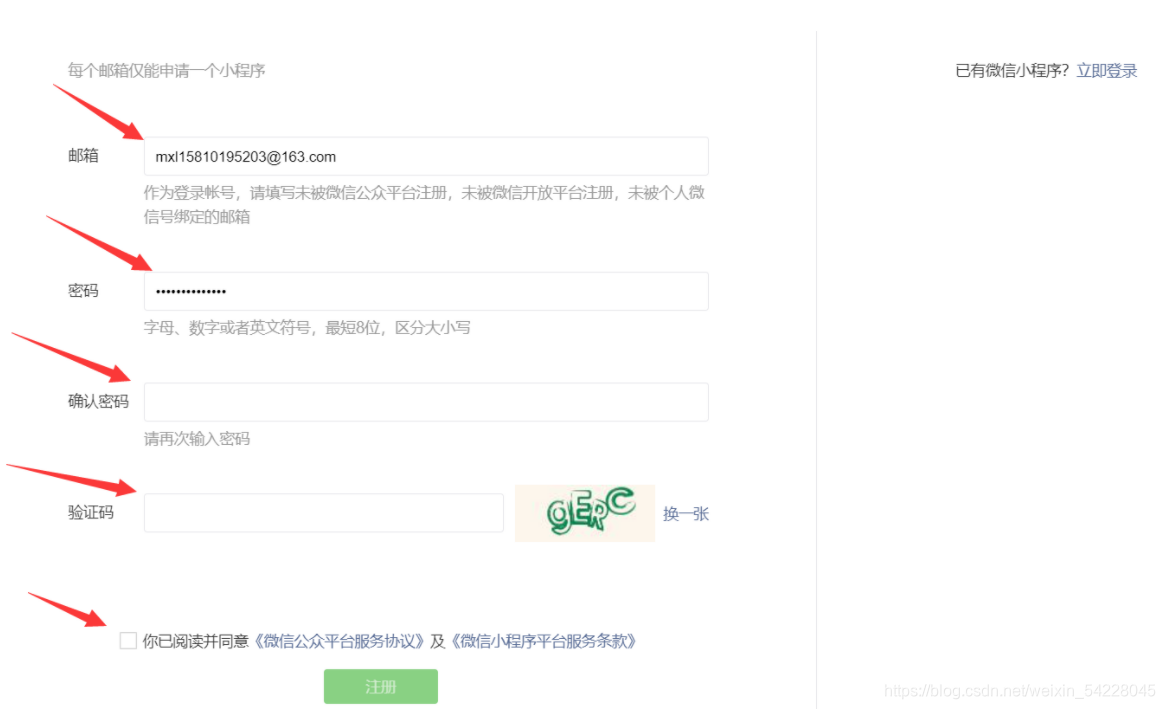Click the green 注册 register button

[380, 686]
